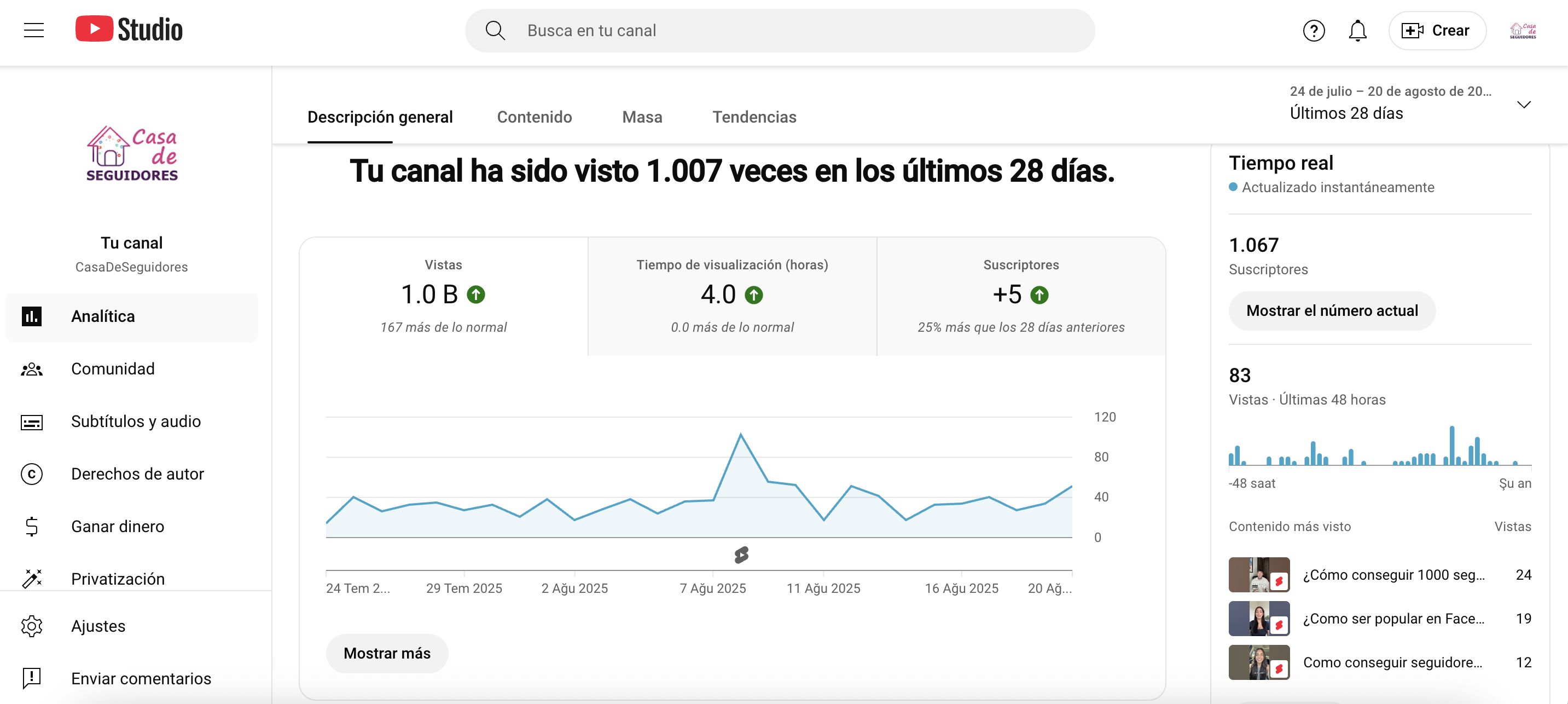Click the tallest bar in the 48-hour chart

pyautogui.click(x=1451, y=445)
